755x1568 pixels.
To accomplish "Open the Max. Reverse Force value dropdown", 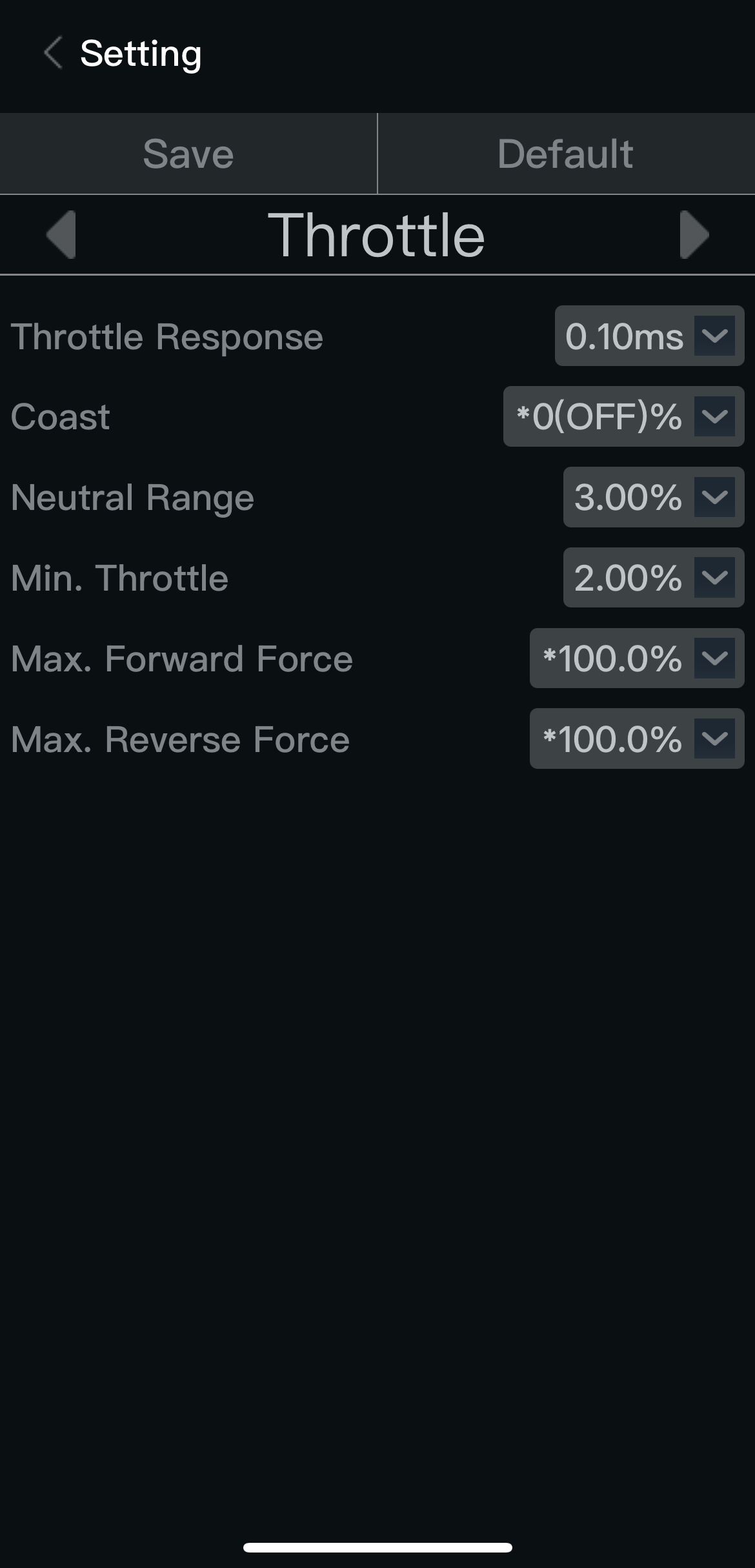I will [x=637, y=738].
